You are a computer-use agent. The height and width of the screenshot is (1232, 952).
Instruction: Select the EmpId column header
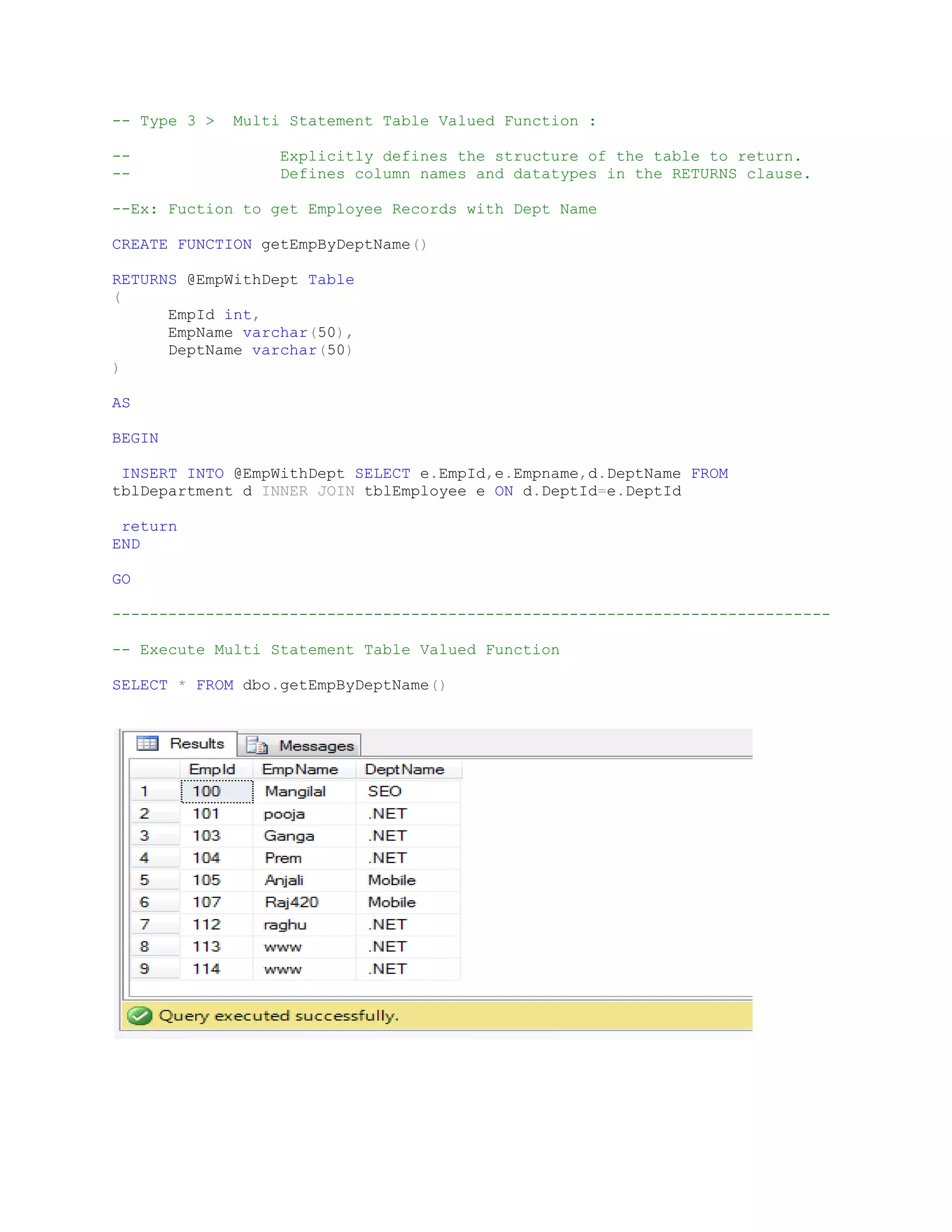[217, 769]
